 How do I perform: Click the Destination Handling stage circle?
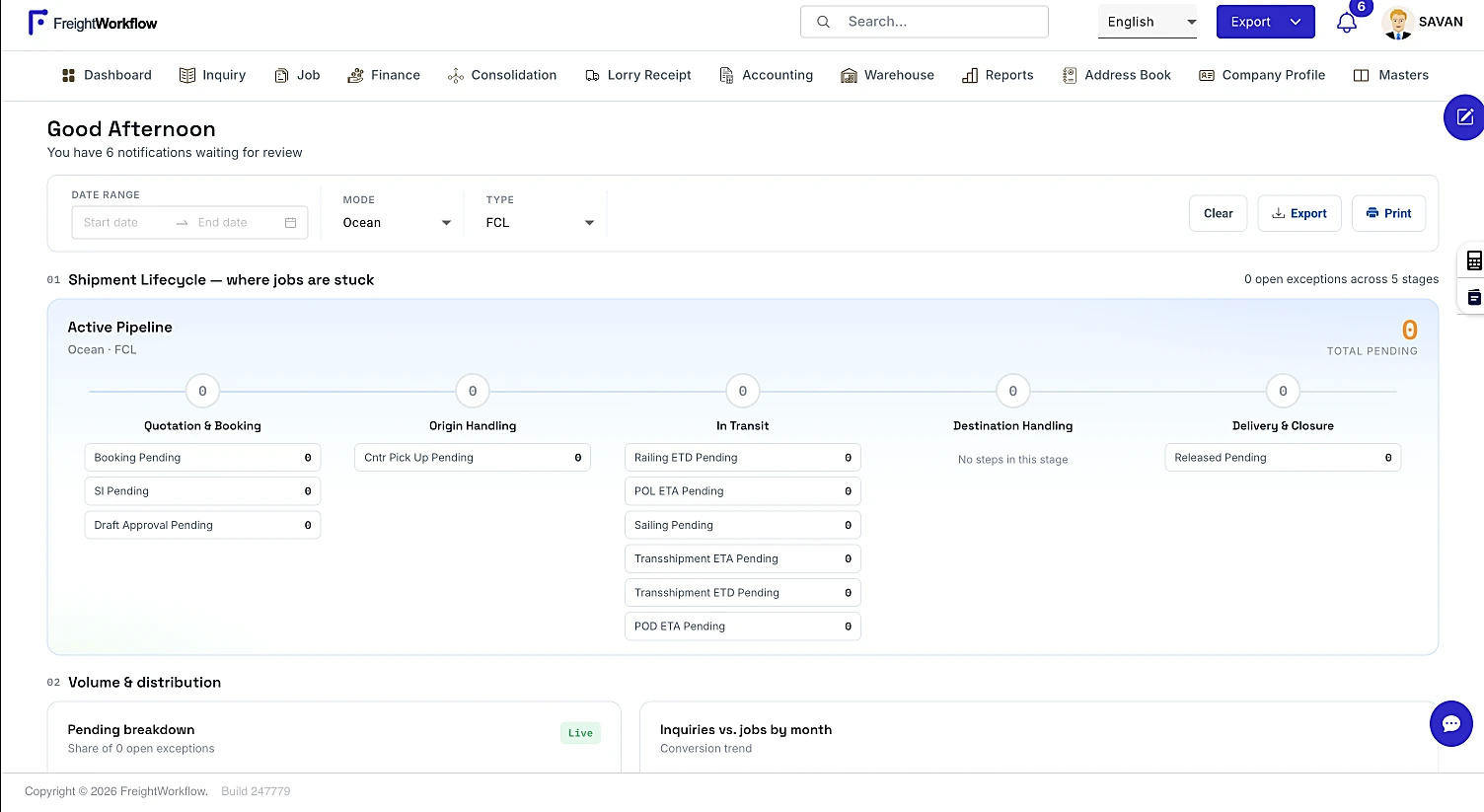(x=1012, y=392)
